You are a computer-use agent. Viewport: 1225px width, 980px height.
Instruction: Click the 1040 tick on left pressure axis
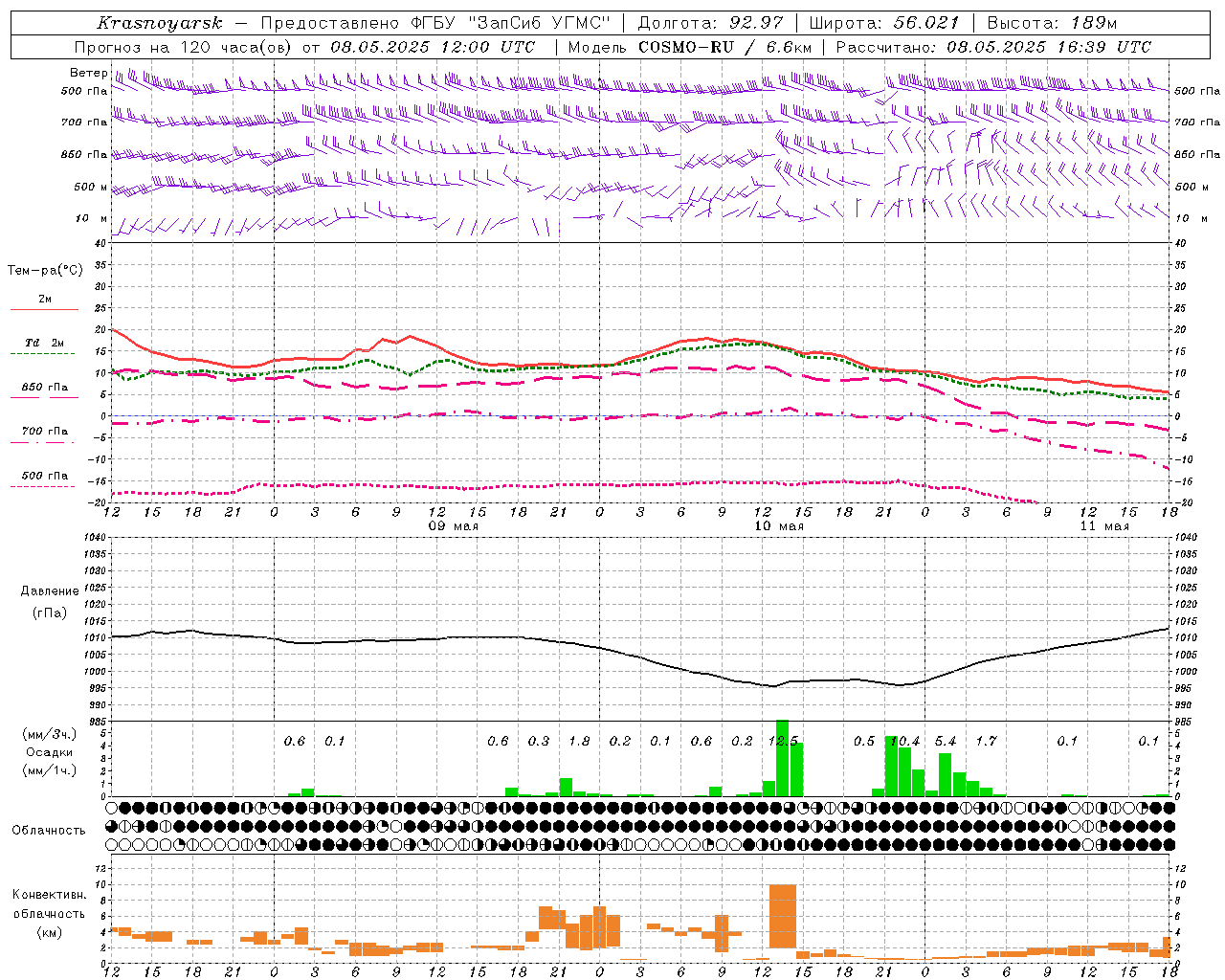tap(94, 537)
